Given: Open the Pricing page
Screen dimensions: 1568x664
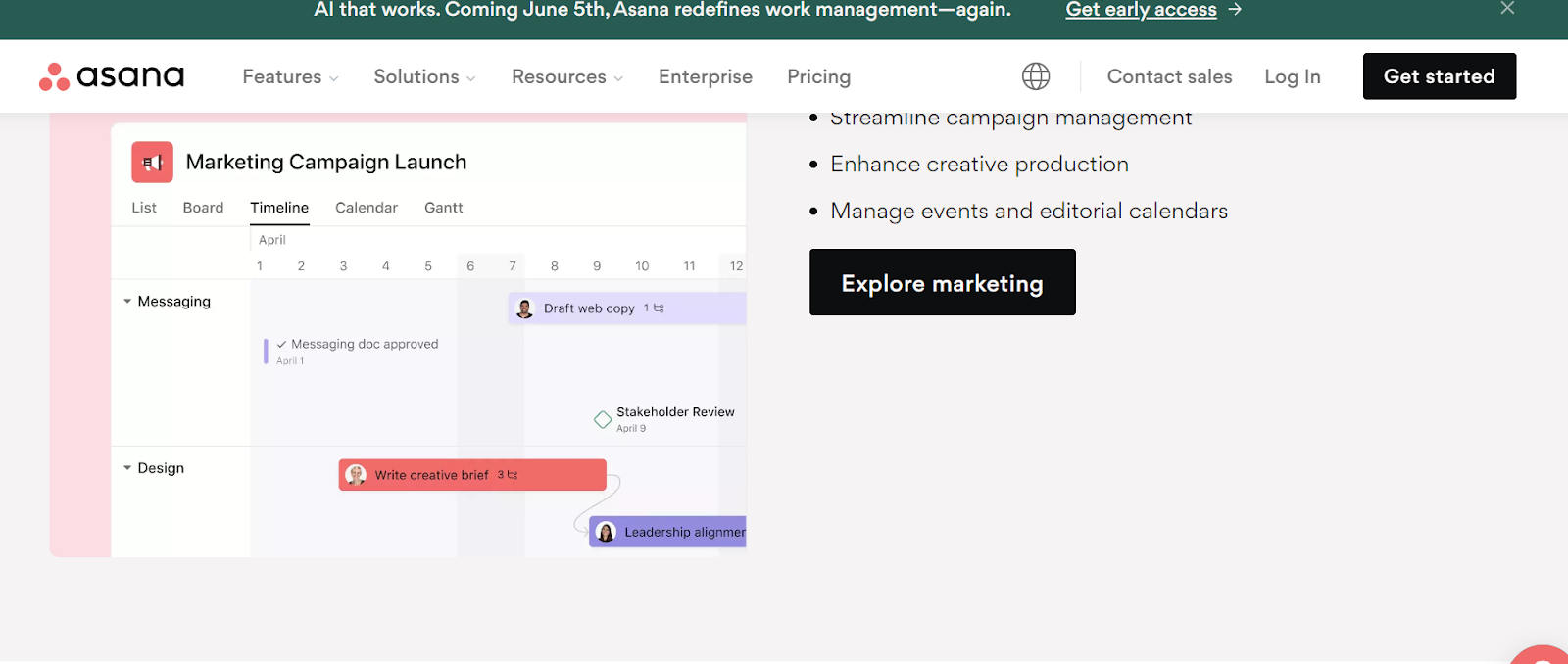Looking at the screenshot, I should coord(819,76).
